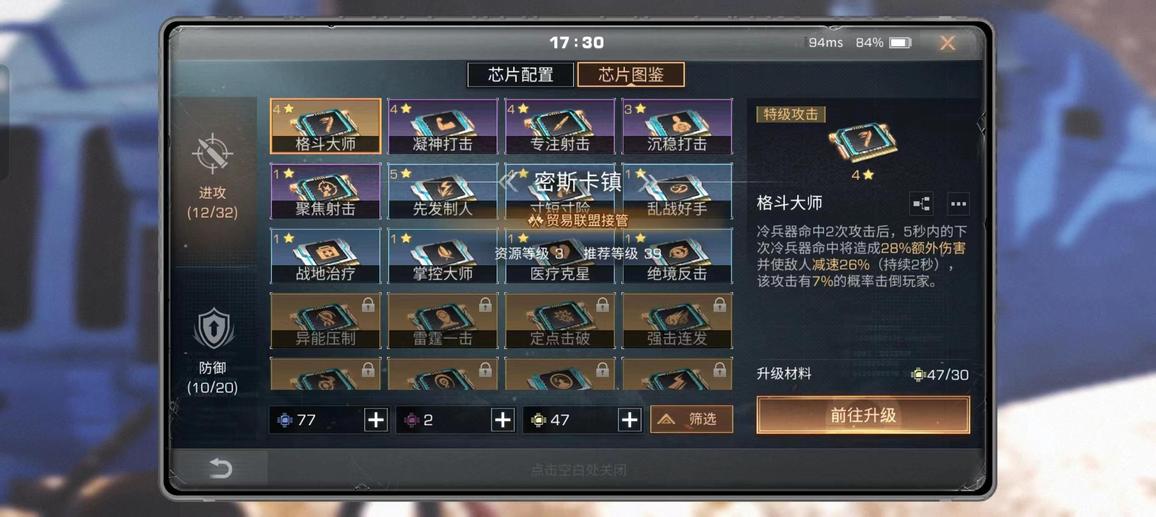Add blue chip material with its plus button
Viewport: 1156px width, 517px height.
(376, 420)
